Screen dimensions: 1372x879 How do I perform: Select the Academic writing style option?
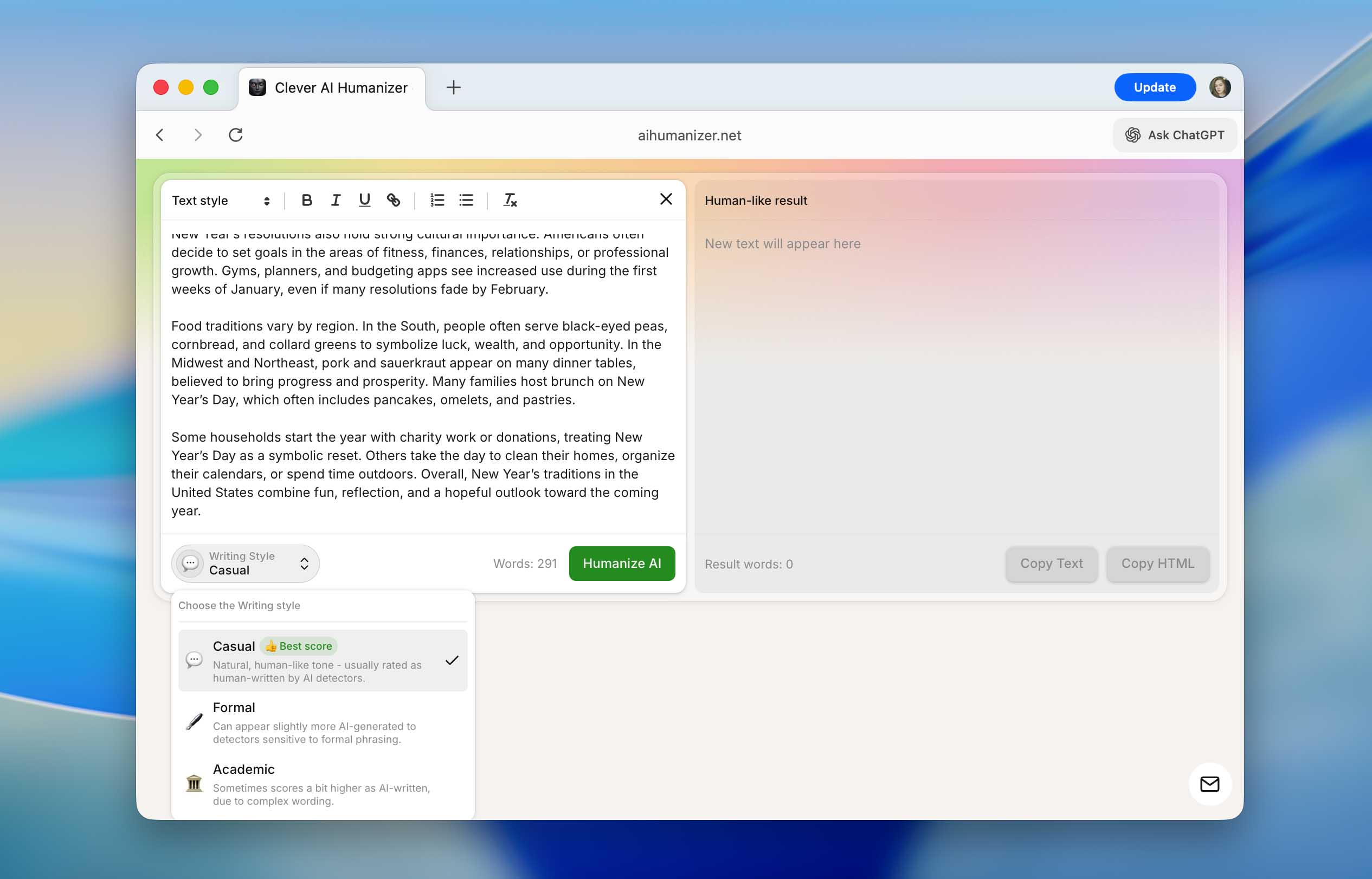point(323,784)
